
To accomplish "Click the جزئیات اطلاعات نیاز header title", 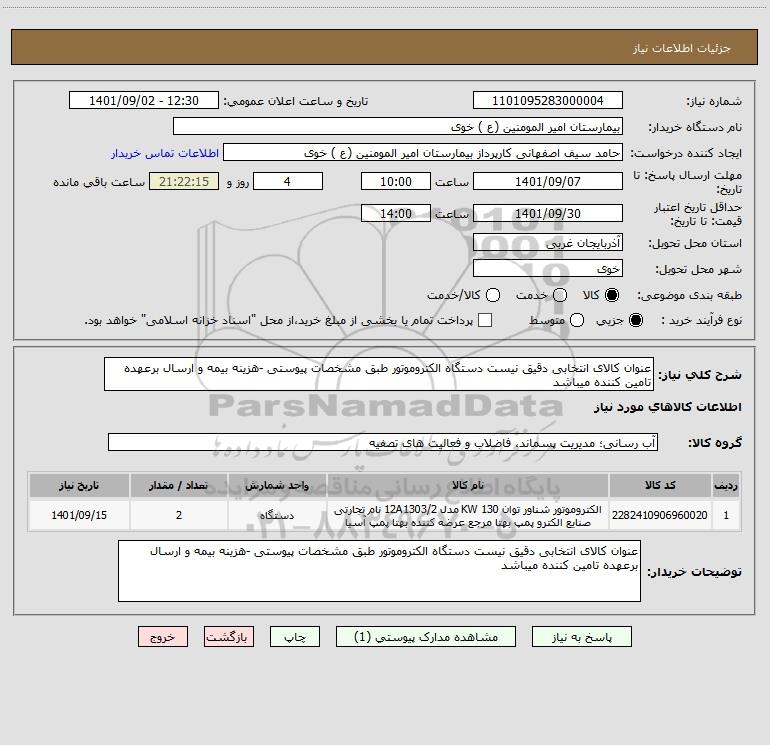I will click(x=682, y=48).
